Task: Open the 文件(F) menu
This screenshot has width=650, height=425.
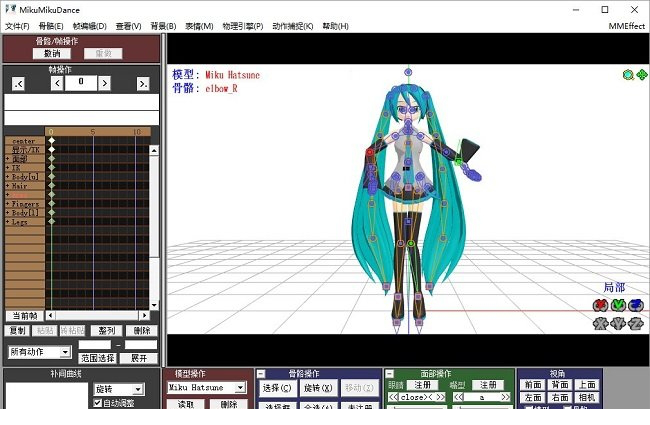Action: pos(17,26)
